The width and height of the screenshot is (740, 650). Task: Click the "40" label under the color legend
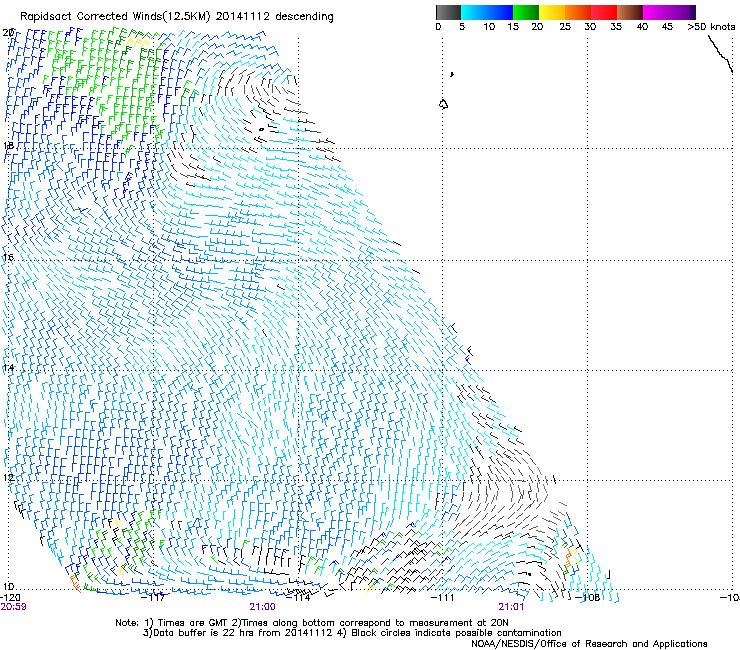[642, 27]
